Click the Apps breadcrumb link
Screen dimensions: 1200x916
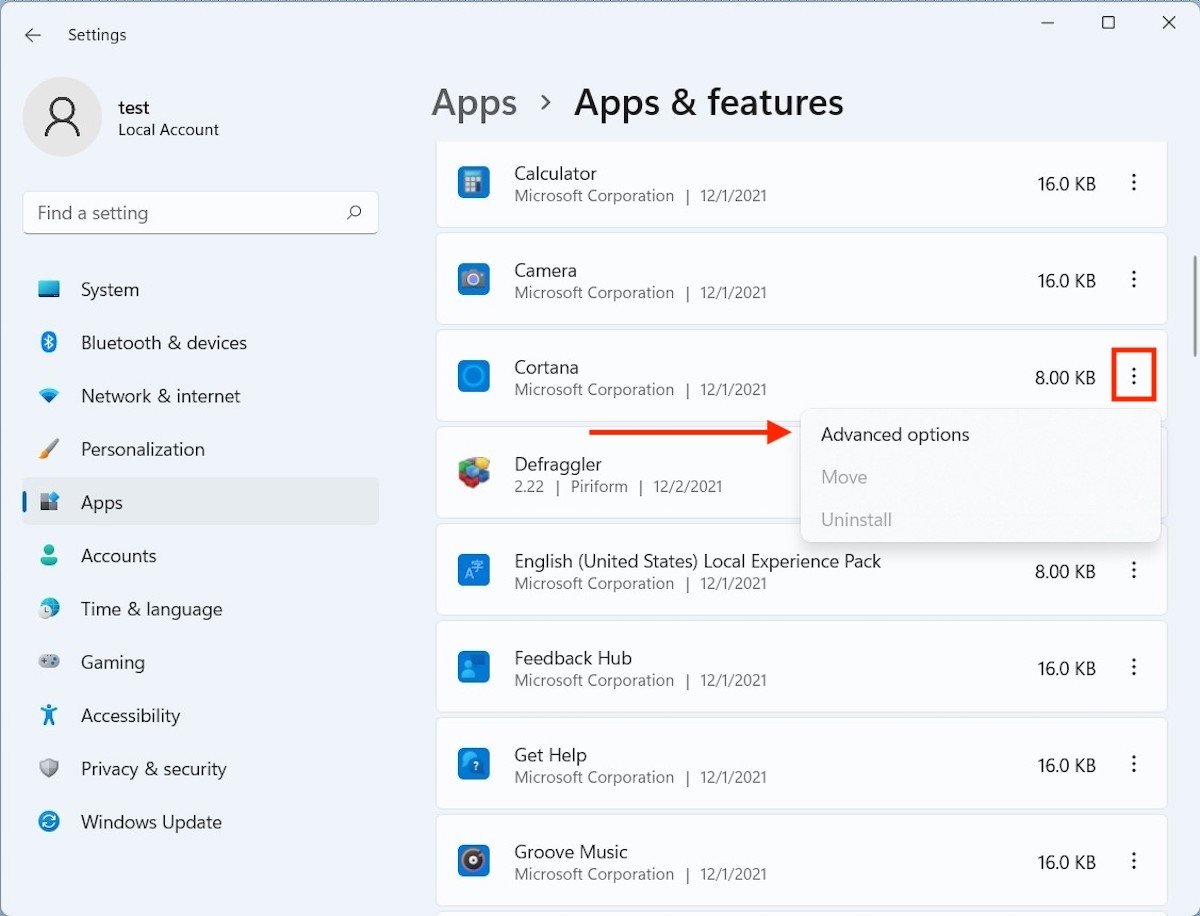474,103
